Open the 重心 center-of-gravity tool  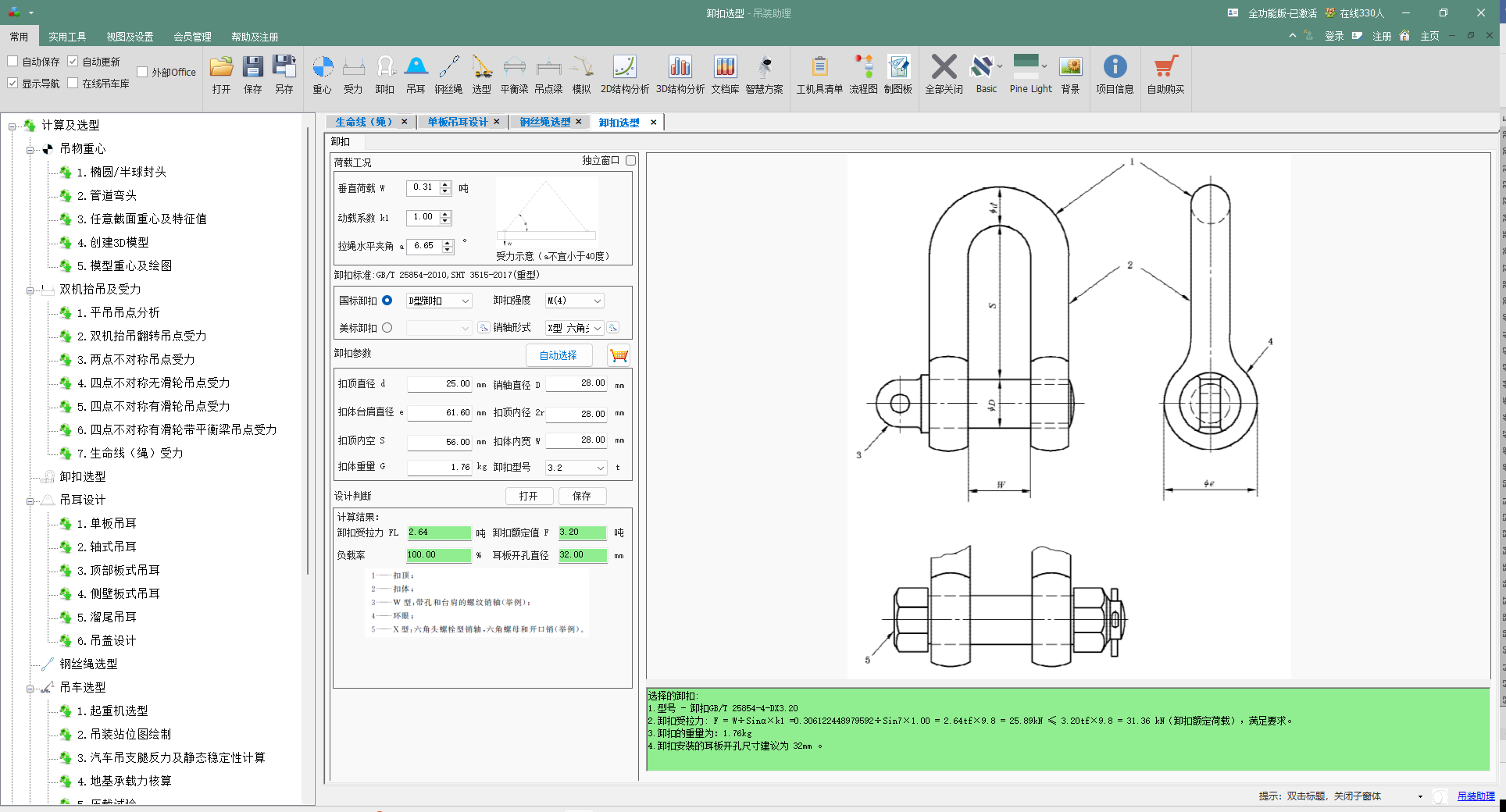coord(323,75)
